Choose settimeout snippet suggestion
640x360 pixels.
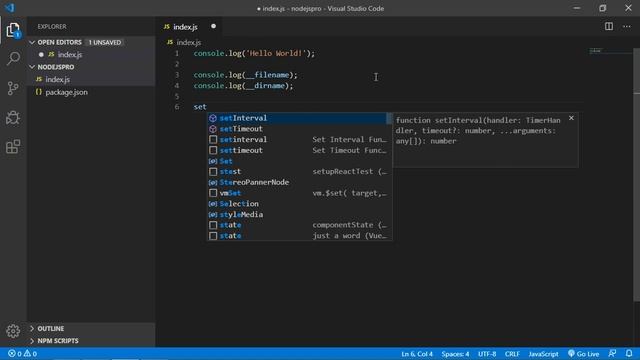297,150
